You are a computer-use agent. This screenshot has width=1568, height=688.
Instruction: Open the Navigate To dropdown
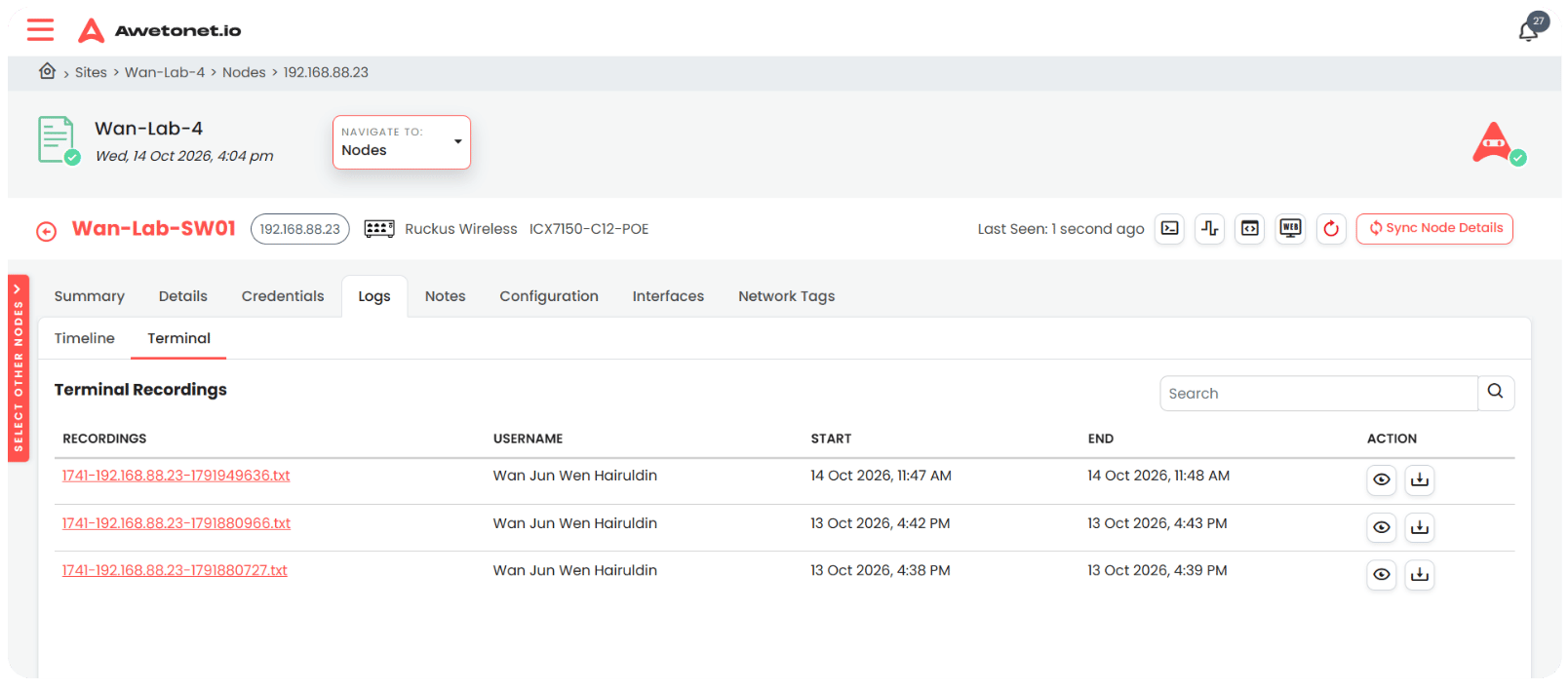pyautogui.click(x=402, y=142)
